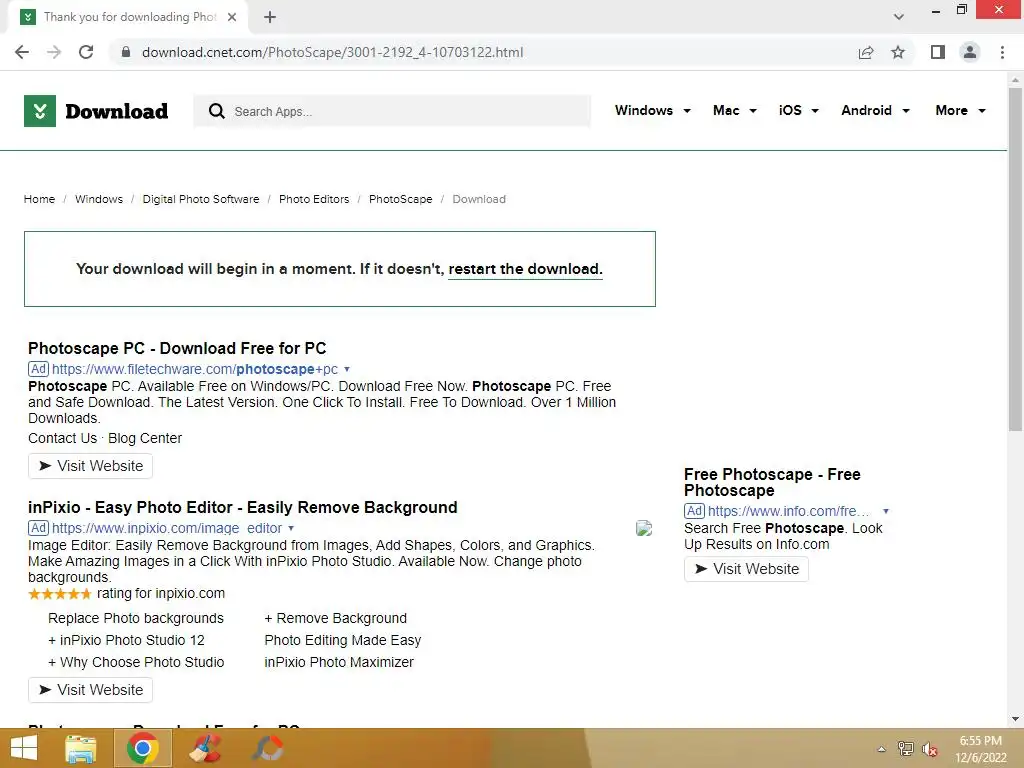Click '+ inPixio Photo Studio 12' link
The height and width of the screenshot is (768, 1024).
126,640
